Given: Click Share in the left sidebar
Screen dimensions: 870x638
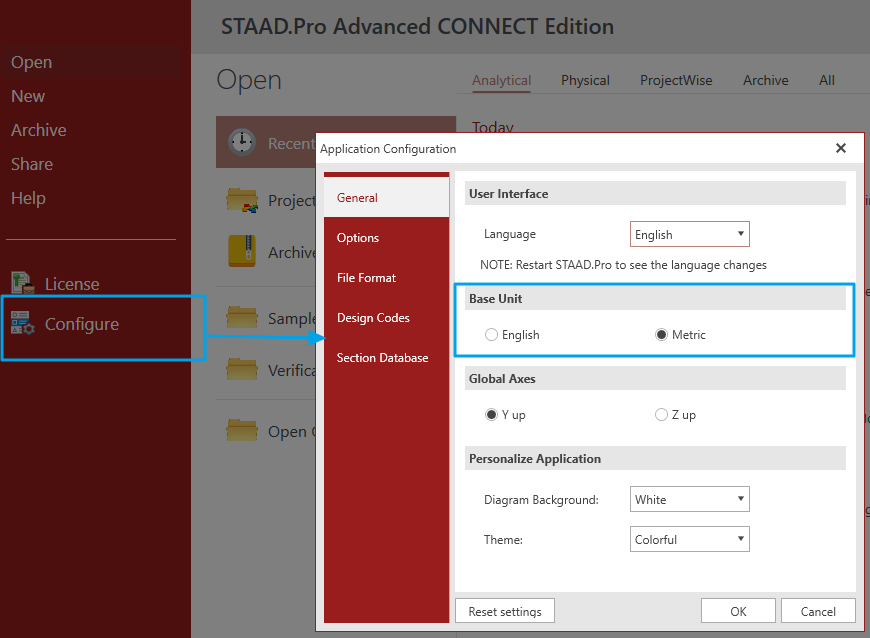Looking at the screenshot, I should point(32,164).
